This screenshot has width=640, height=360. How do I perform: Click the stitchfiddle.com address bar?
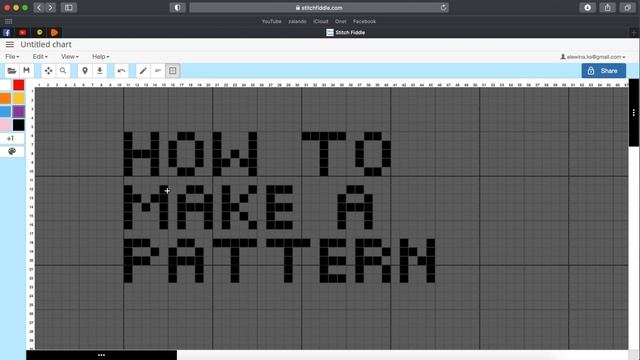(319, 8)
